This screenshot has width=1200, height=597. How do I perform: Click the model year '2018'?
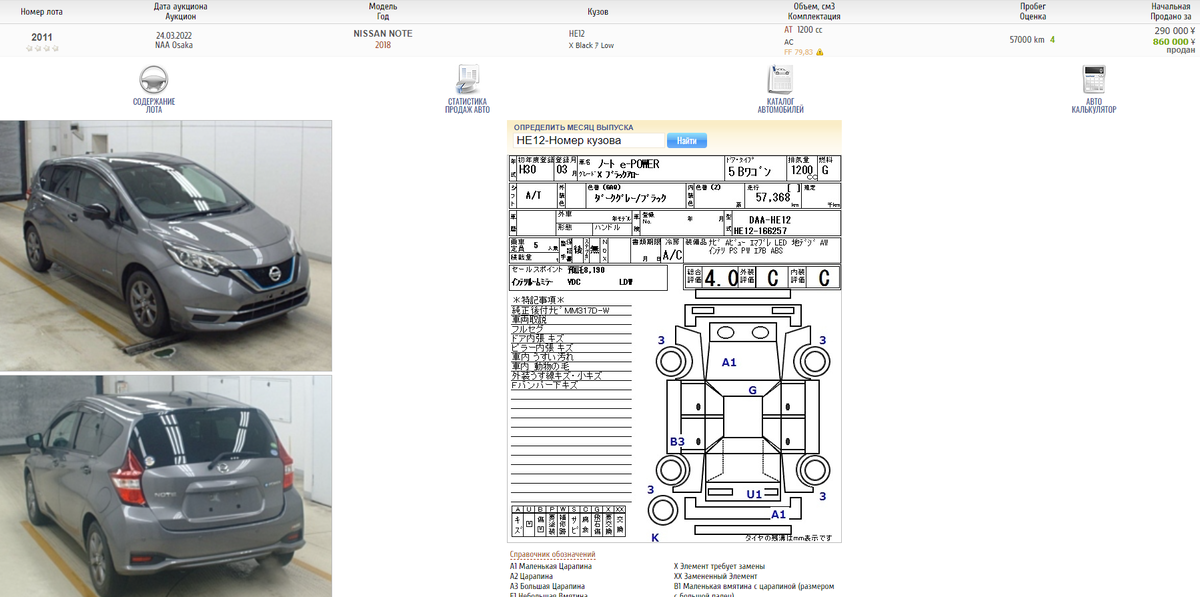tap(383, 45)
